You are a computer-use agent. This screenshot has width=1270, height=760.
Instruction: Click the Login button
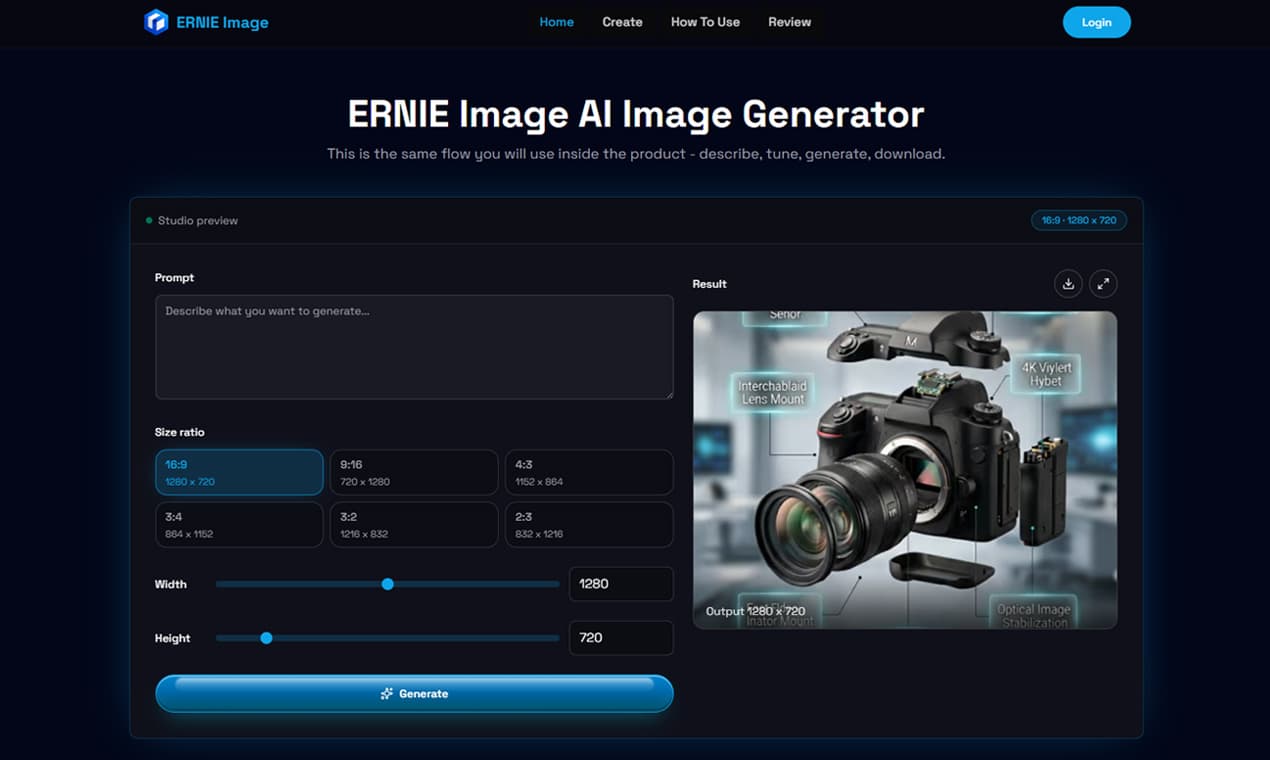coord(1096,21)
